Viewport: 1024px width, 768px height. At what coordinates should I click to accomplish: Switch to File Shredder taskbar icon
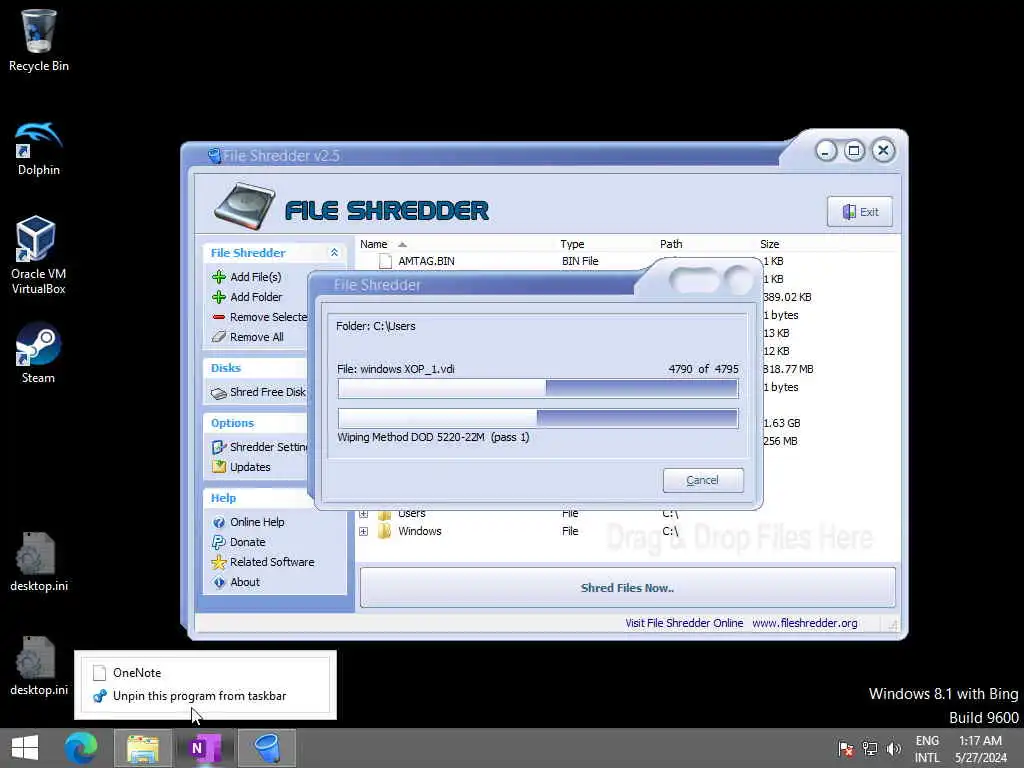pos(266,748)
